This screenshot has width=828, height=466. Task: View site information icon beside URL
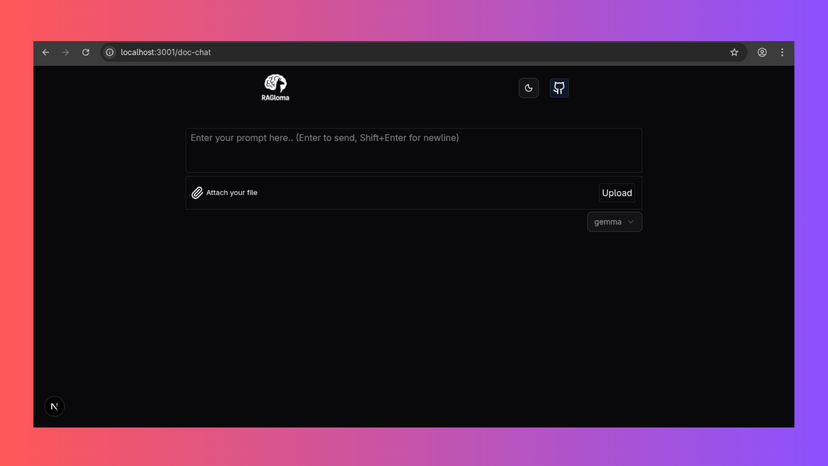(x=110, y=52)
